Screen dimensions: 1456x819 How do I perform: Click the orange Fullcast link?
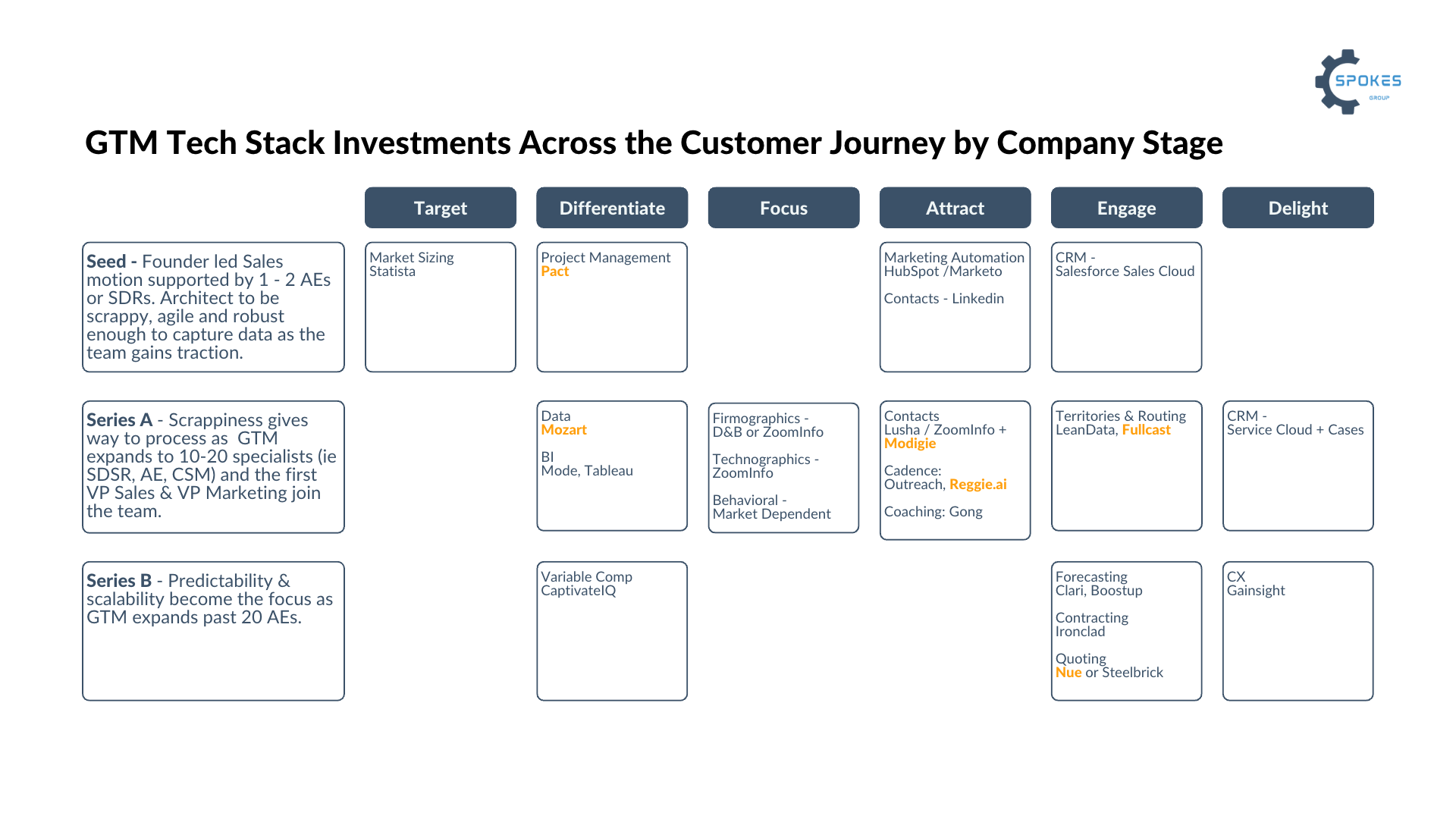click(x=1146, y=430)
